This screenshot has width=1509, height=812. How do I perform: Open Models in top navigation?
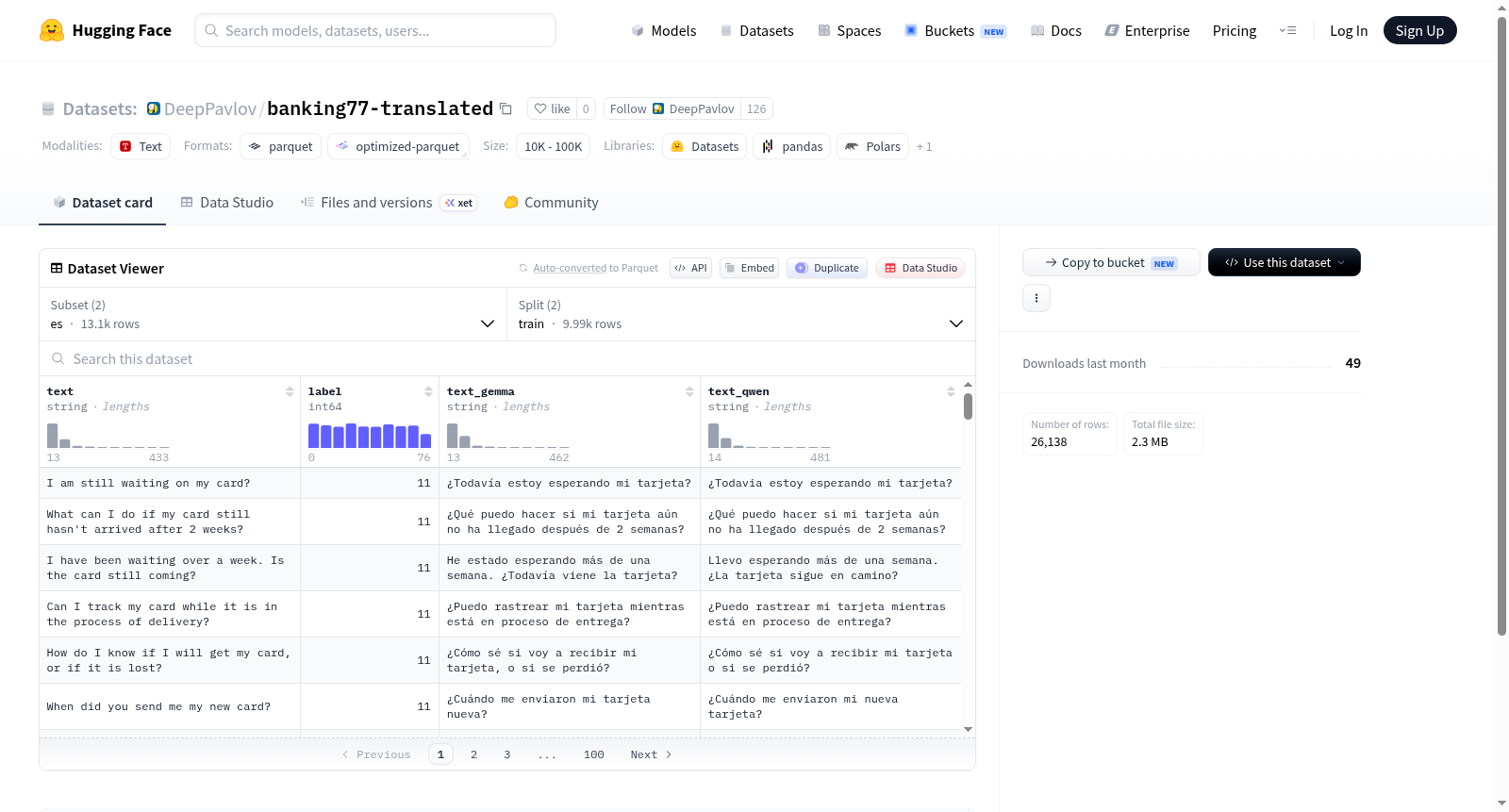(x=664, y=30)
